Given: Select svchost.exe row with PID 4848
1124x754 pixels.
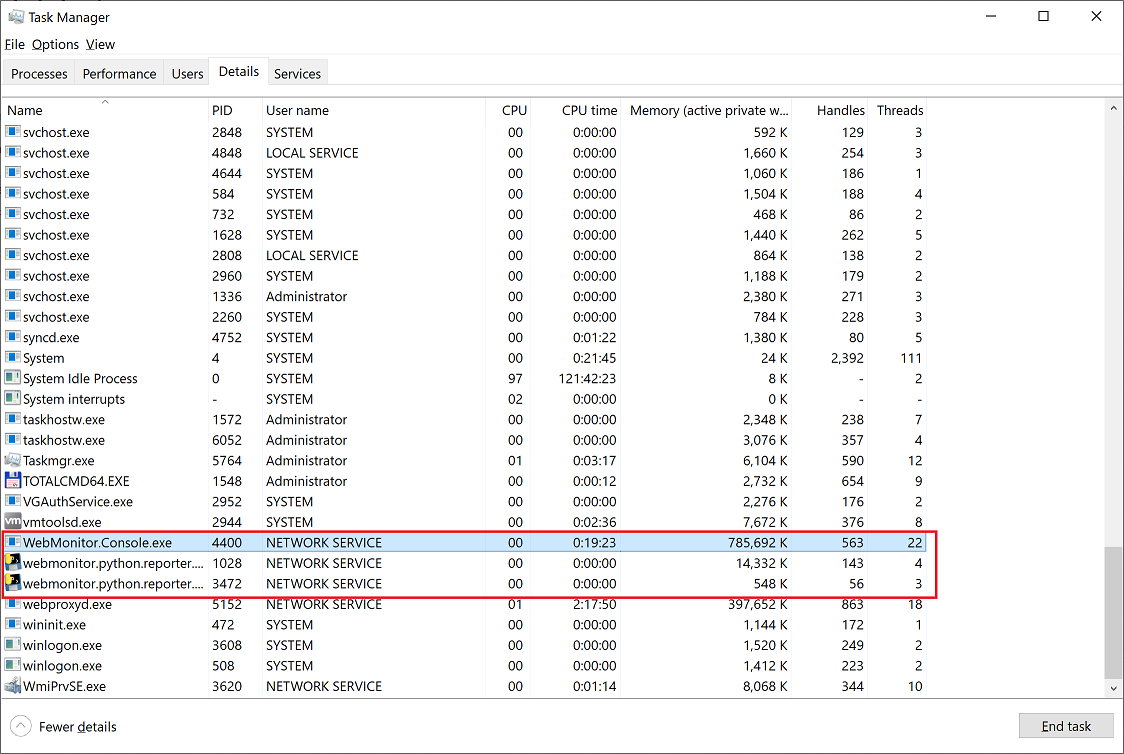Looking at the screenshot, I should pyautogui.click(x=465, y=153).
